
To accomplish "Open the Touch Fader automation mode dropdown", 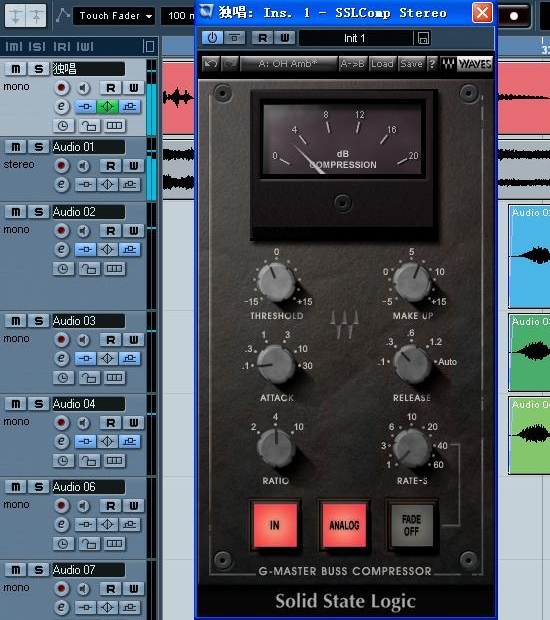I will click(x=114, y=16).
